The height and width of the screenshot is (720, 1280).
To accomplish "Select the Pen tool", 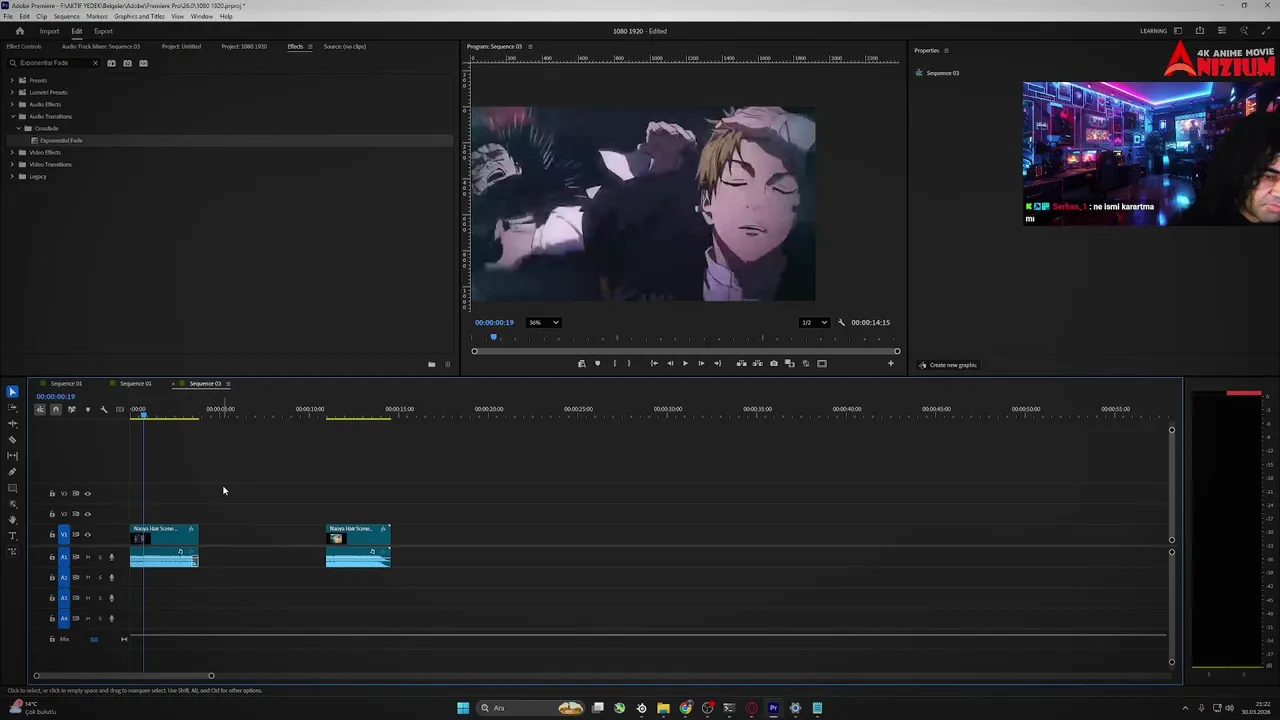I will click(12, 472).
